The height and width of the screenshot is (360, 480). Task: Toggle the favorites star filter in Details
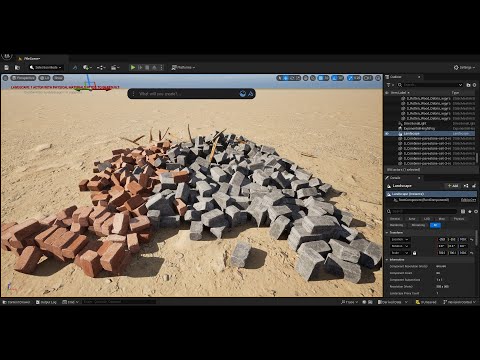(x=470, y=211)
